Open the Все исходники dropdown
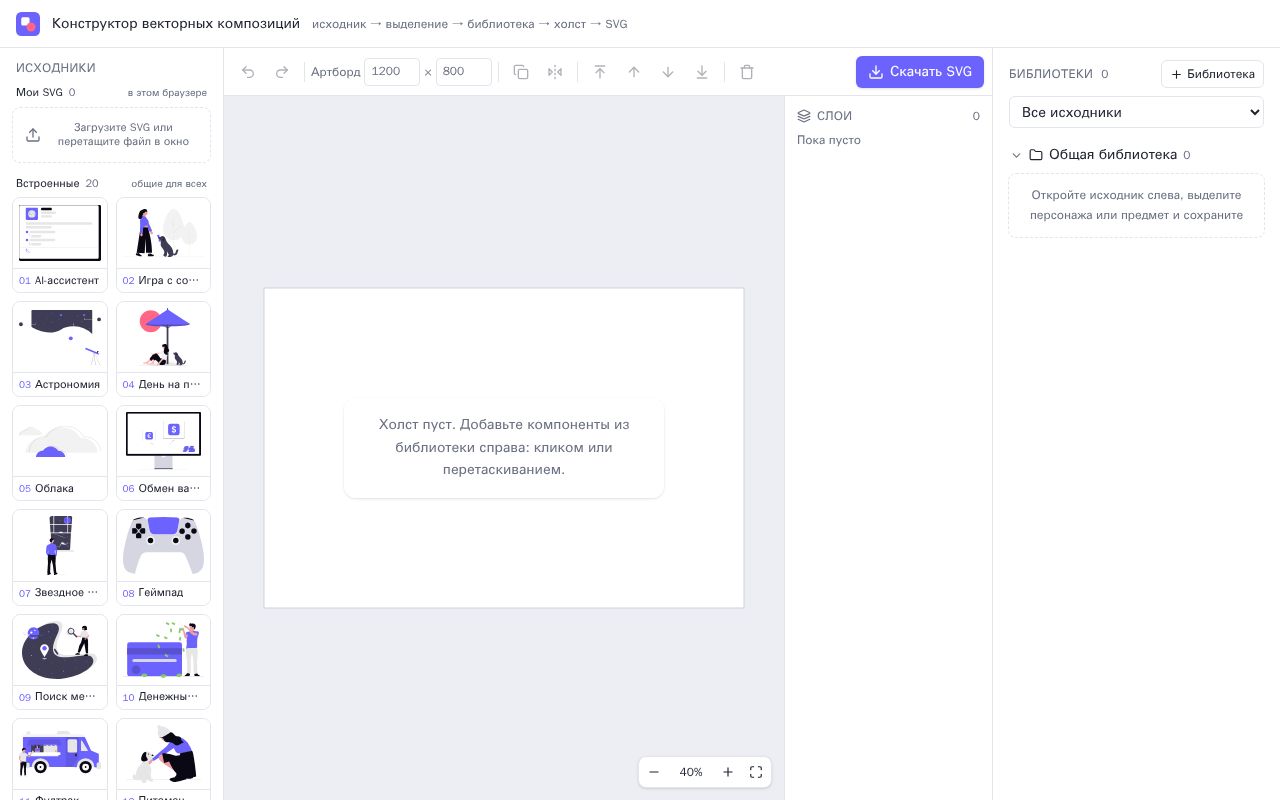 (x=1137, y=112)
